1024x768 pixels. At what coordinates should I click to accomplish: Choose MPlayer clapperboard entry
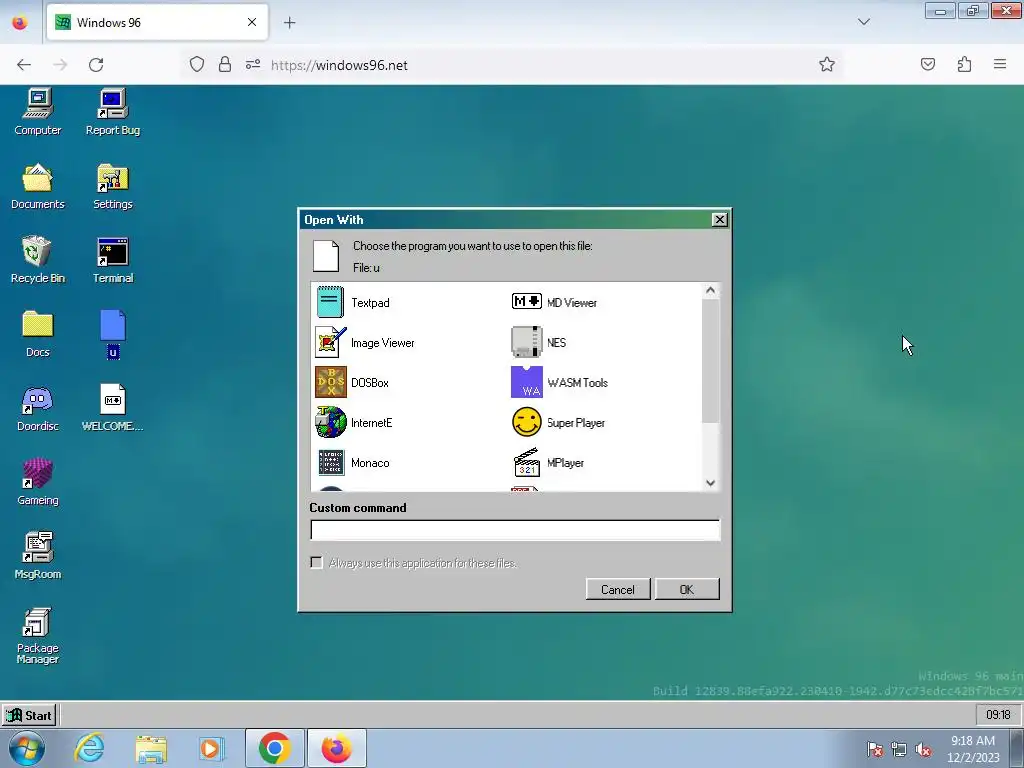click(547, 462)
